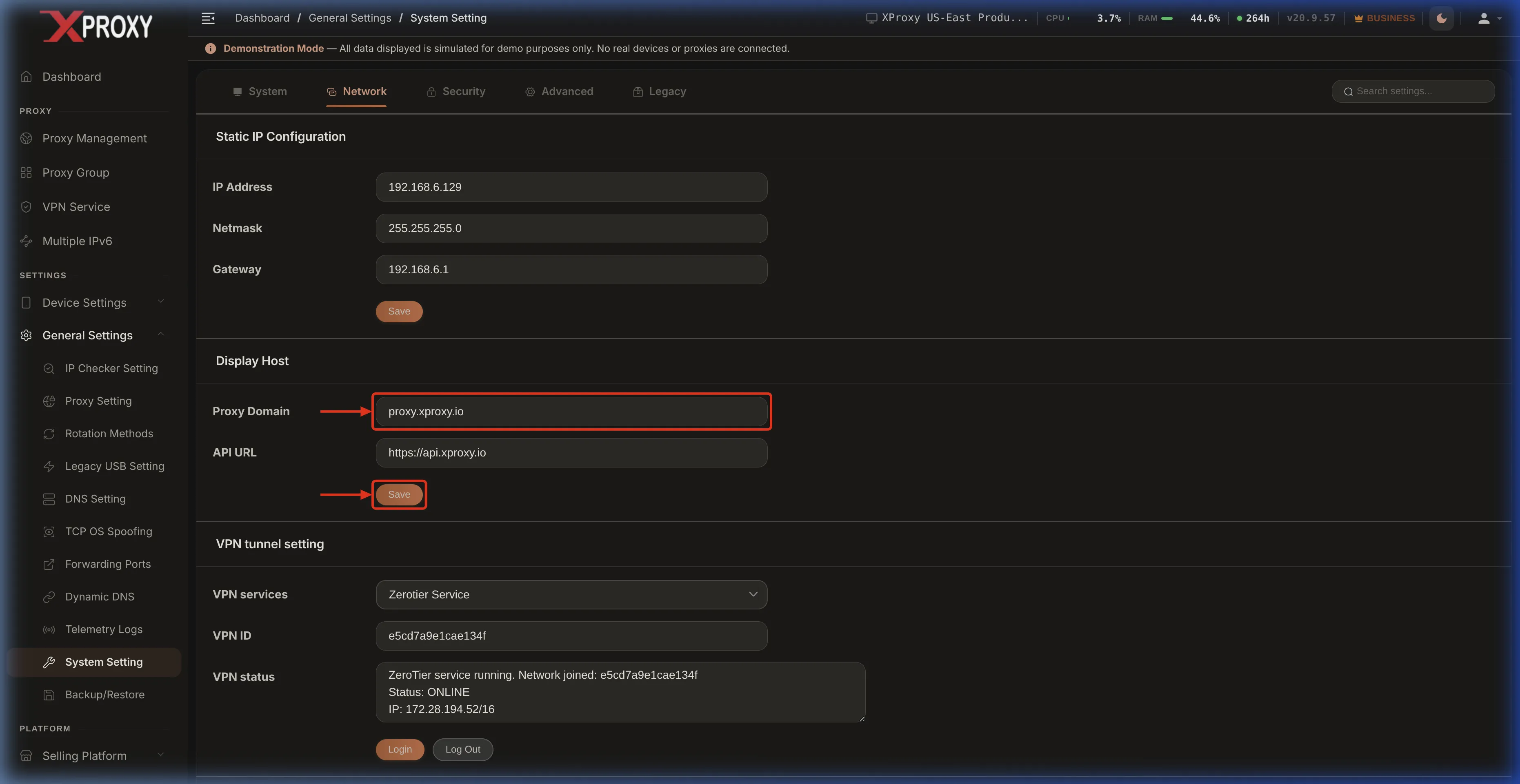Click the Dynamic DNS link icon
1520x784 pixels.
coord(49,597)
